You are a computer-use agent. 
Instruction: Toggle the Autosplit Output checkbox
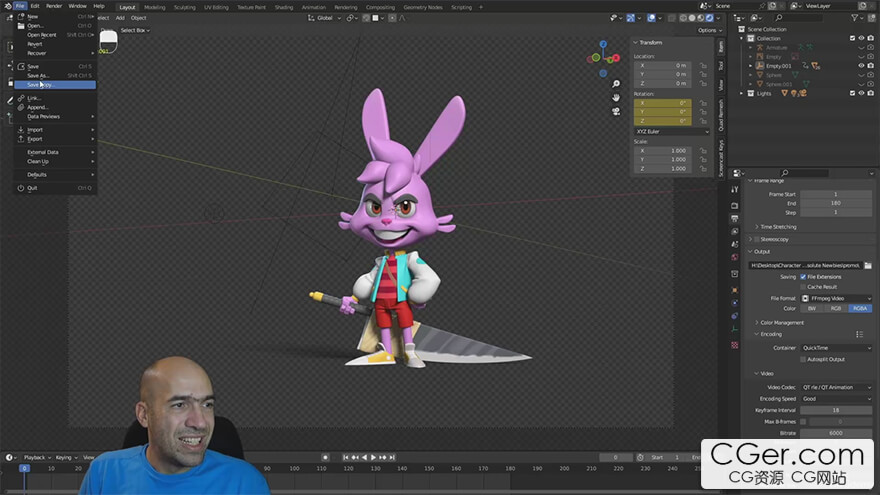coord(803,359)
